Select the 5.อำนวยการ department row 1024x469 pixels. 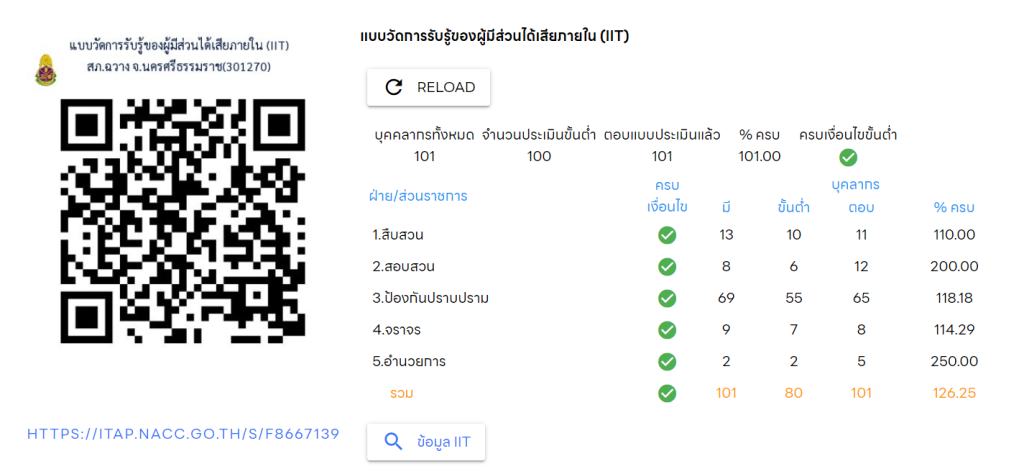pos(408,361)
